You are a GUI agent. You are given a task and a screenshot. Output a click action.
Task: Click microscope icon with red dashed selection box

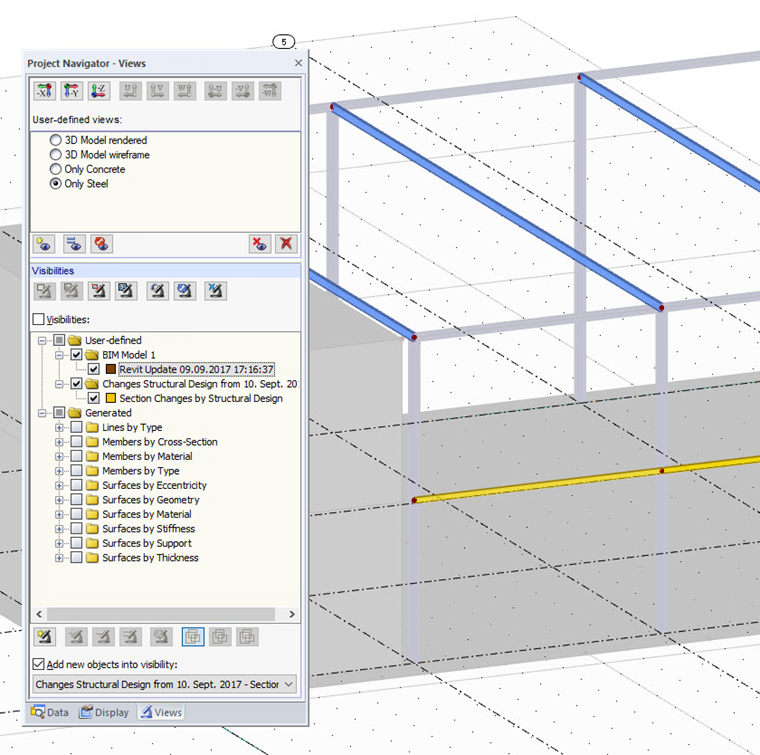[99, 291]
